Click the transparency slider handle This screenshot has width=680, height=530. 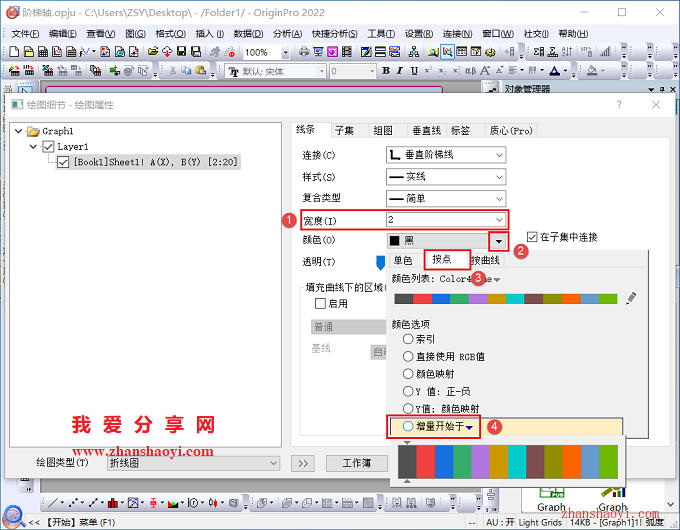(380, 262)
